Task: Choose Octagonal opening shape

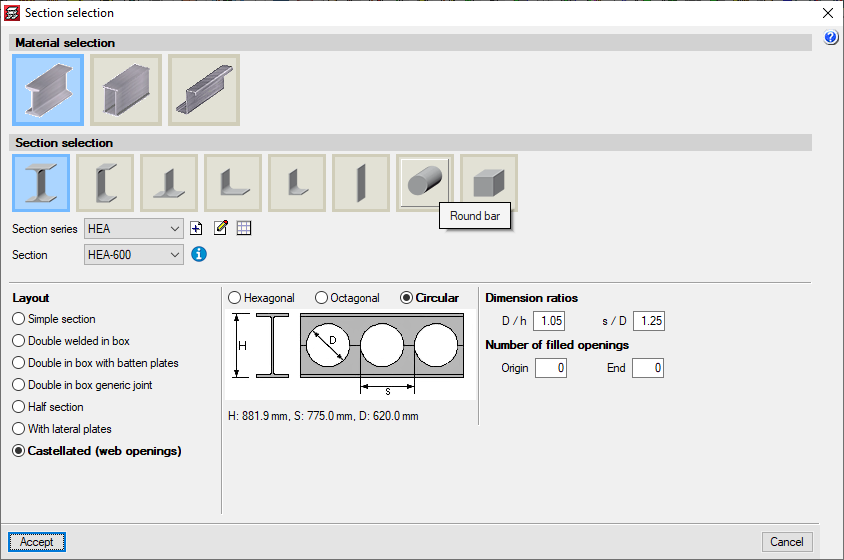Action: [348, 298]
